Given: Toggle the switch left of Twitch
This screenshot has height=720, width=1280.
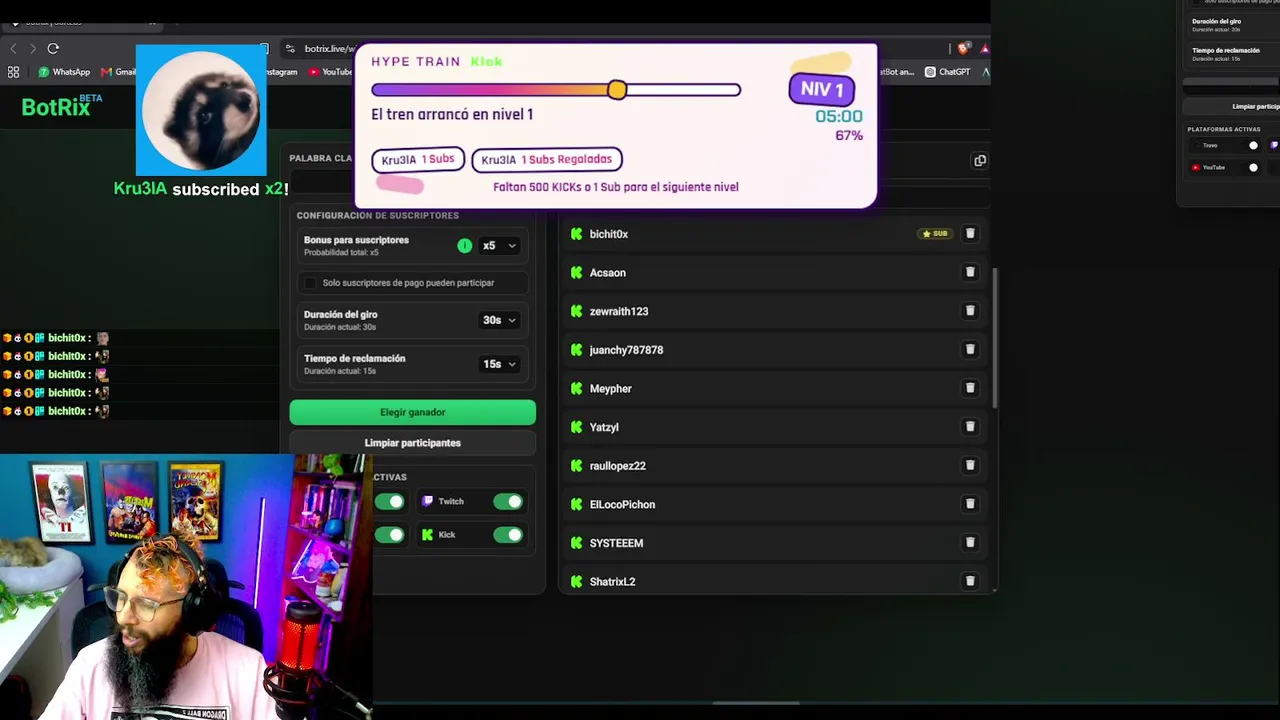Looking at the screenshot, I should [x=389, y=502].
